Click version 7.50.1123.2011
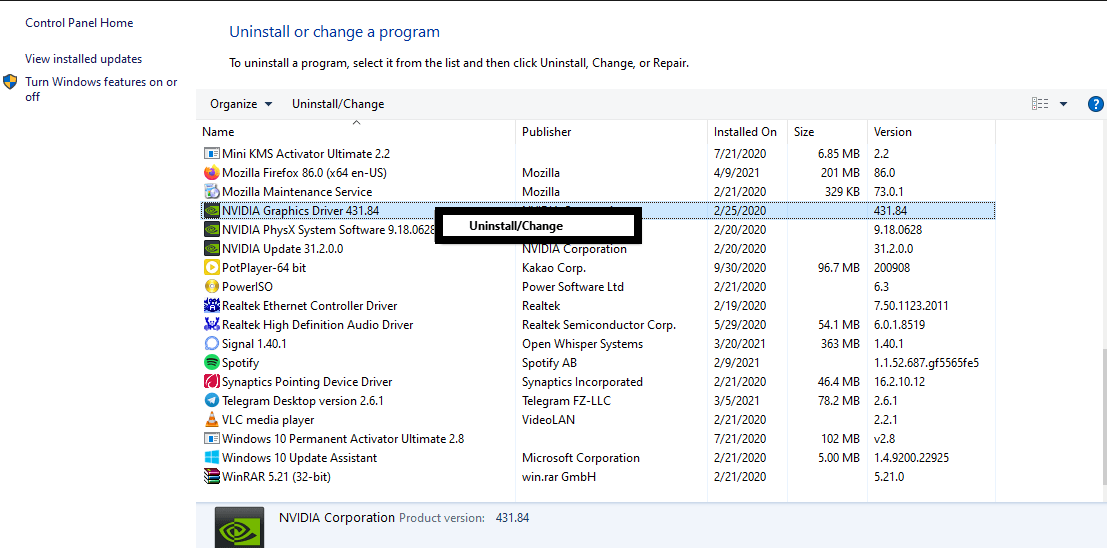 [911, 306]
